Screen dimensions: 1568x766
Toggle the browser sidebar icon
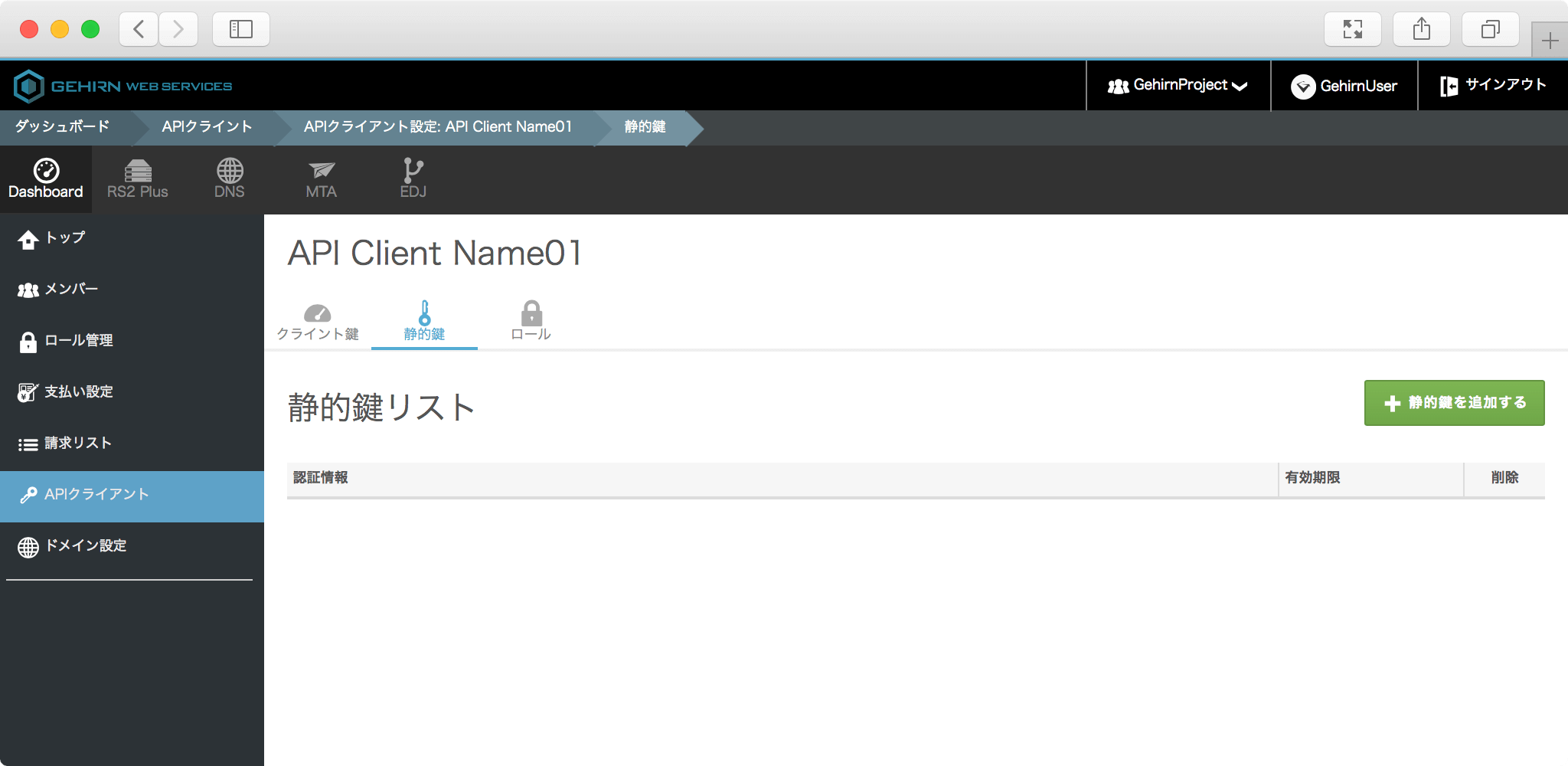[240, 30]
